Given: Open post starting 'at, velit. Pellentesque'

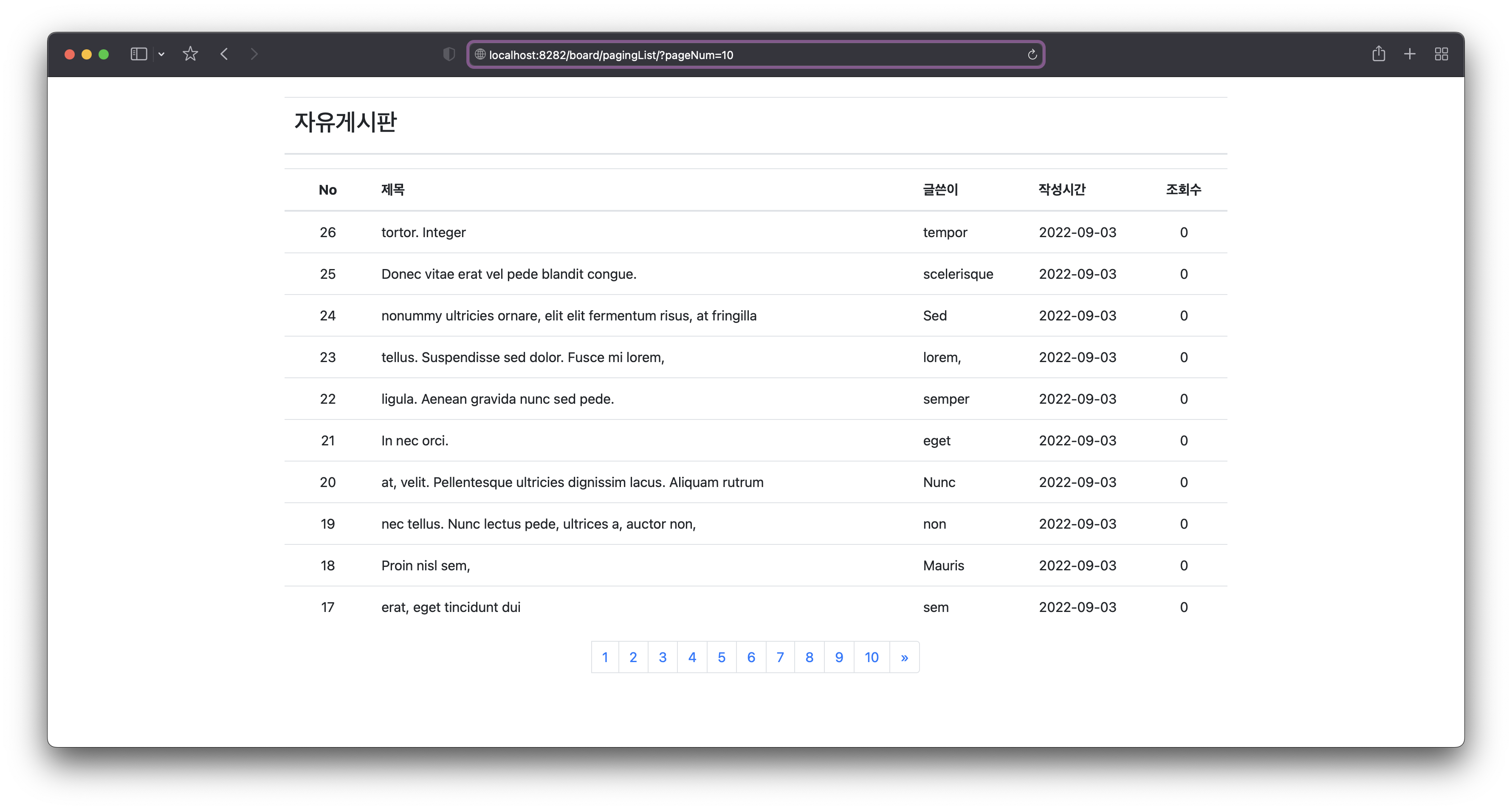Looking at the screenshot, I should 572,482.
